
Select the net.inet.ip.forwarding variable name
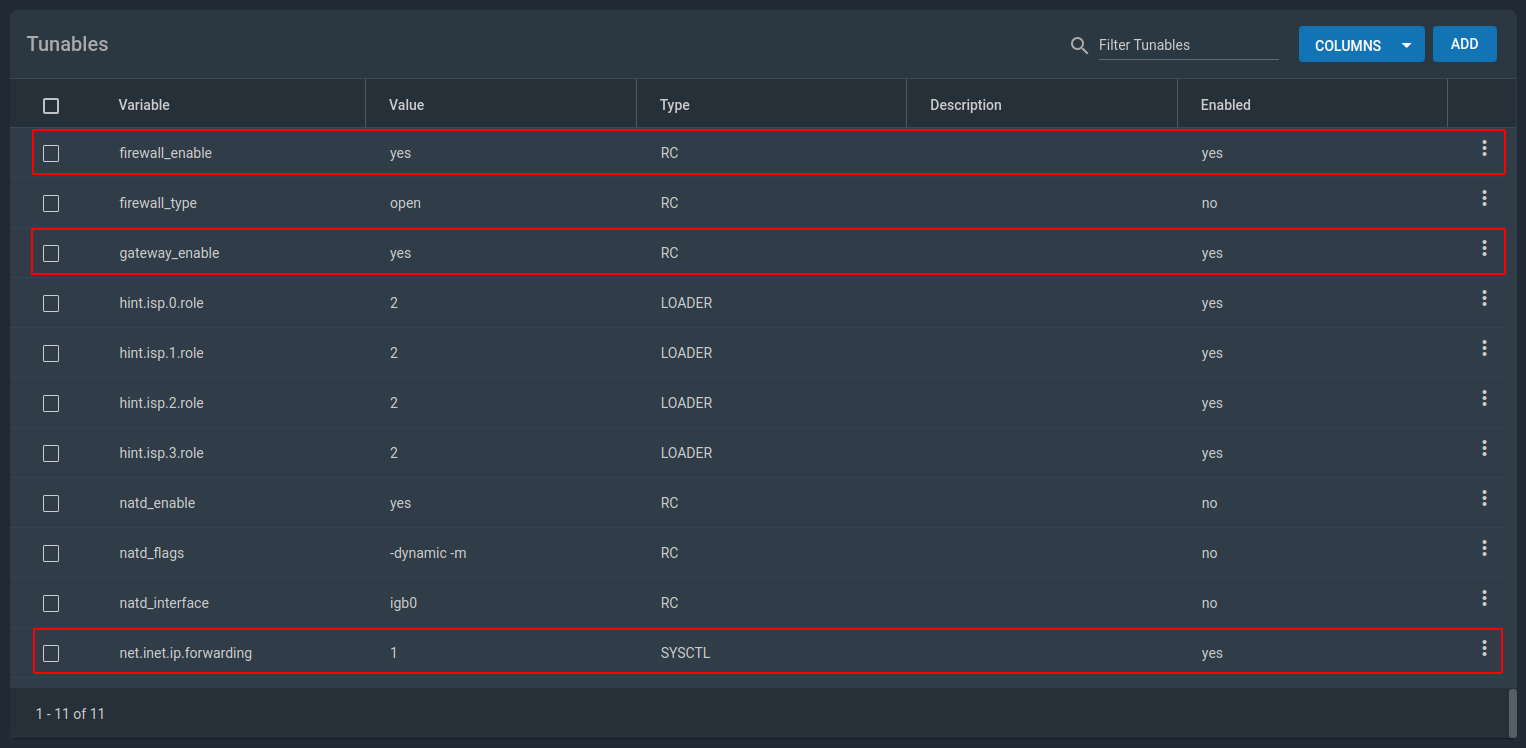point(186,653)
